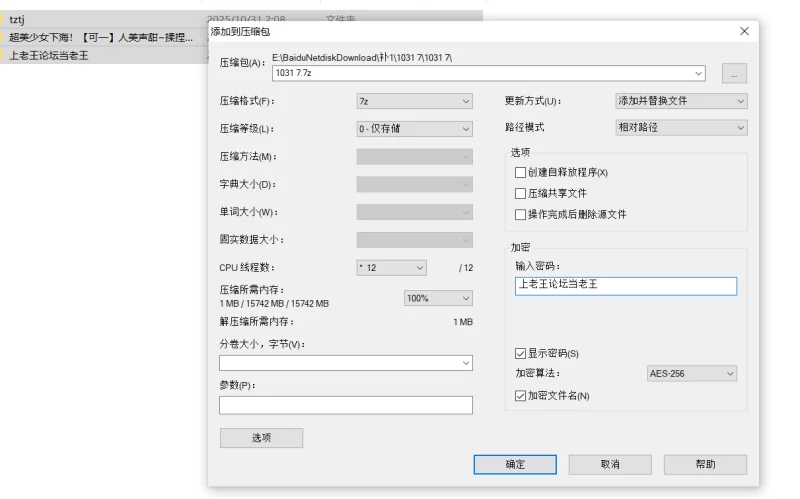This screenshot has height=499, width=800.
Task: Open the 压缩格式 7z dropdown
Action: pyautogui.click(x=414, y=101)
